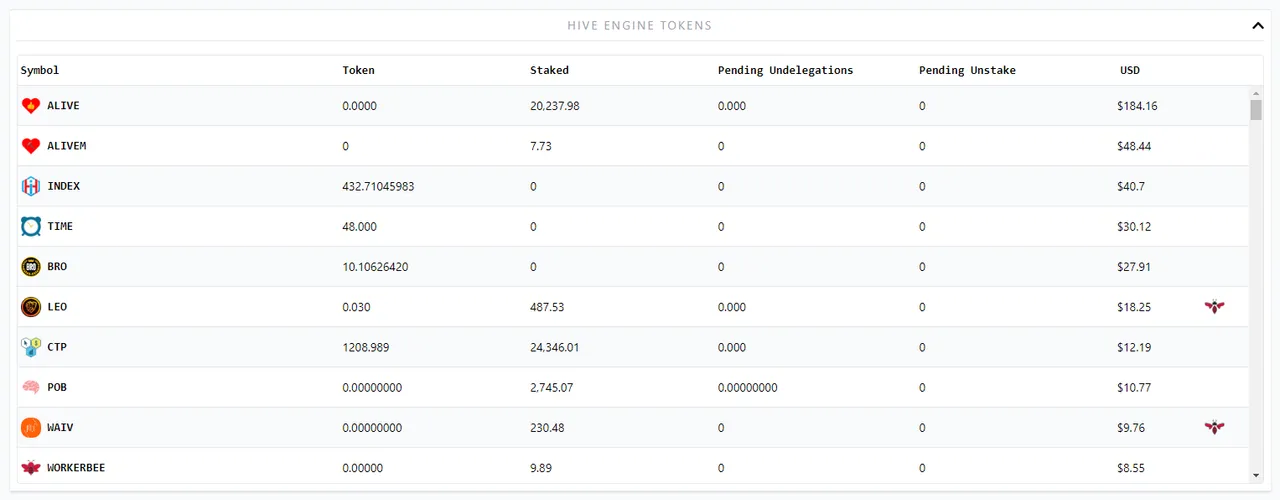This screenshot has height=500, width=1280.
Task: Click the bee icon in the LEO row
Action: pos(1214,307)
